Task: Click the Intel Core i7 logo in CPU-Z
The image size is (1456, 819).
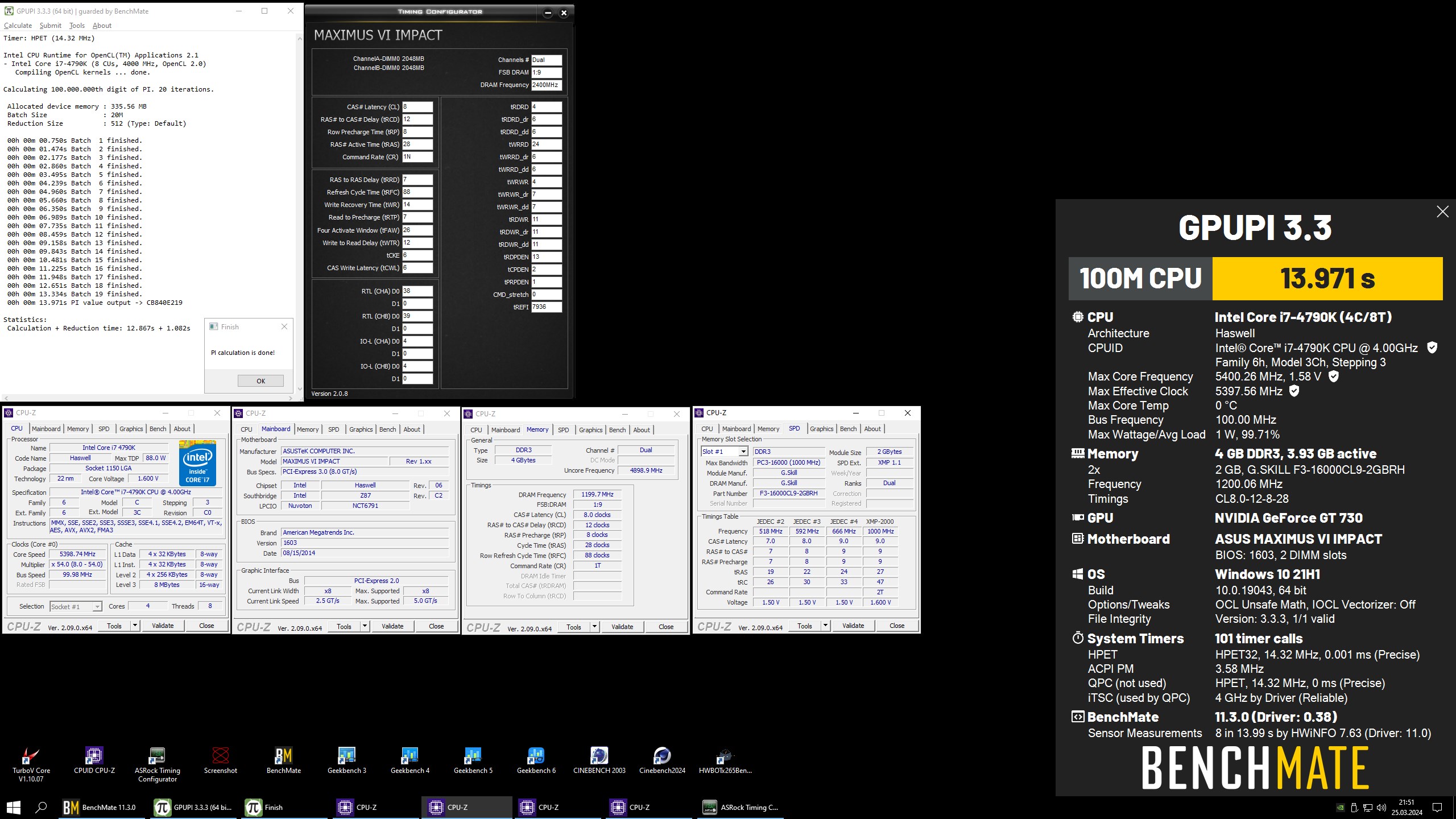Action: click(197, 463)
